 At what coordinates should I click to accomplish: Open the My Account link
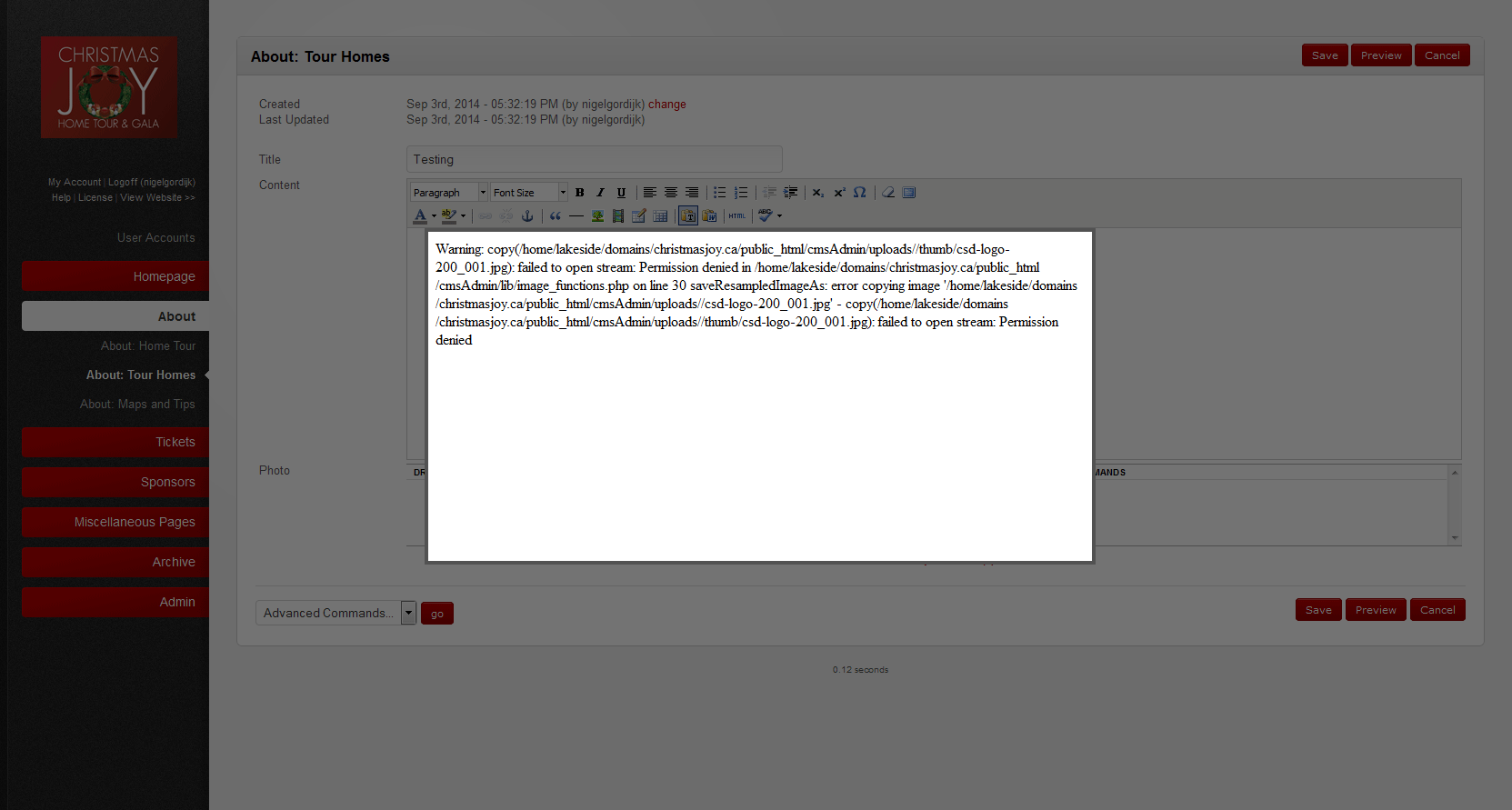[x=75, y=183]
